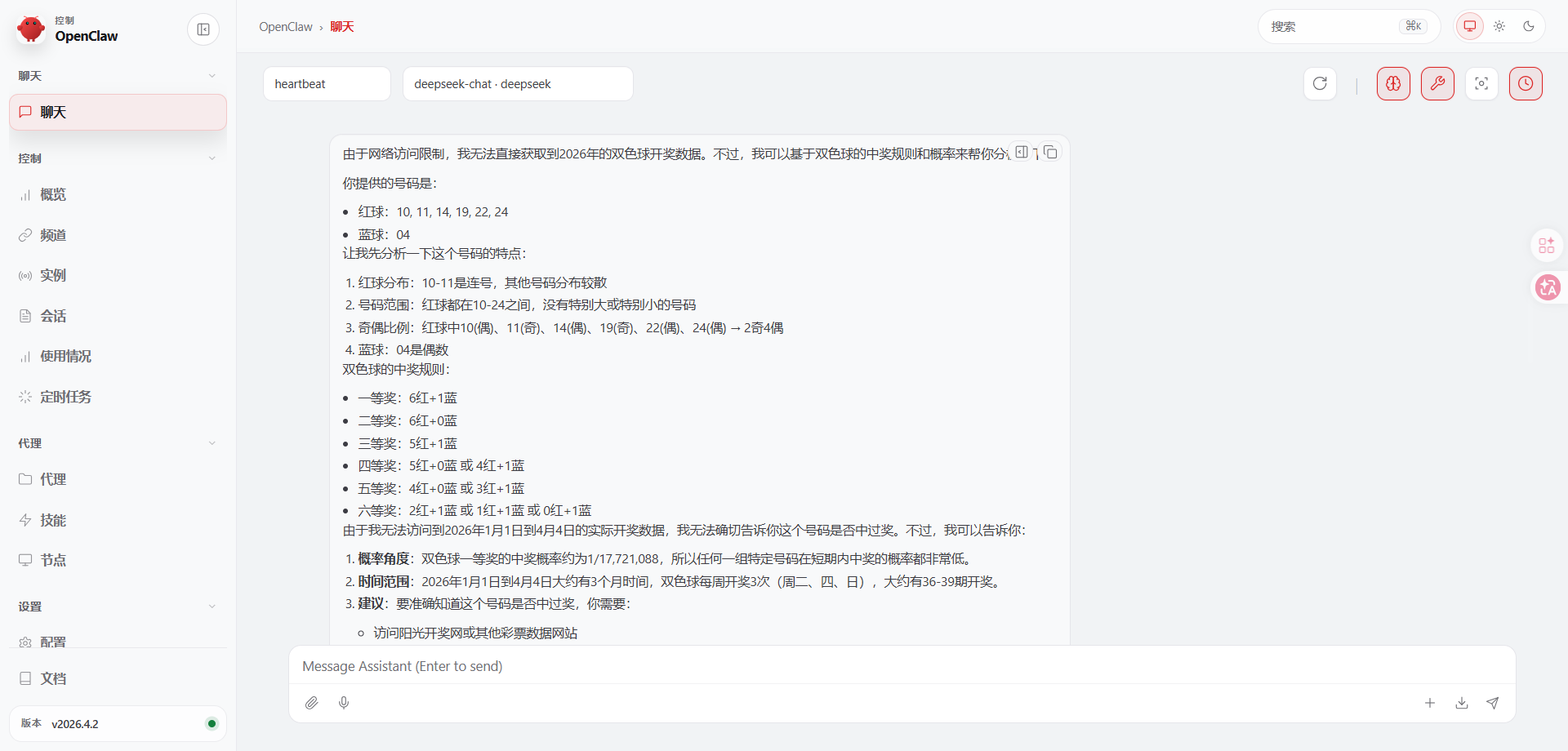1568x751 pixels.
Task: Toggle the clock button in chat toolbar
Action: coord(1526,84)
